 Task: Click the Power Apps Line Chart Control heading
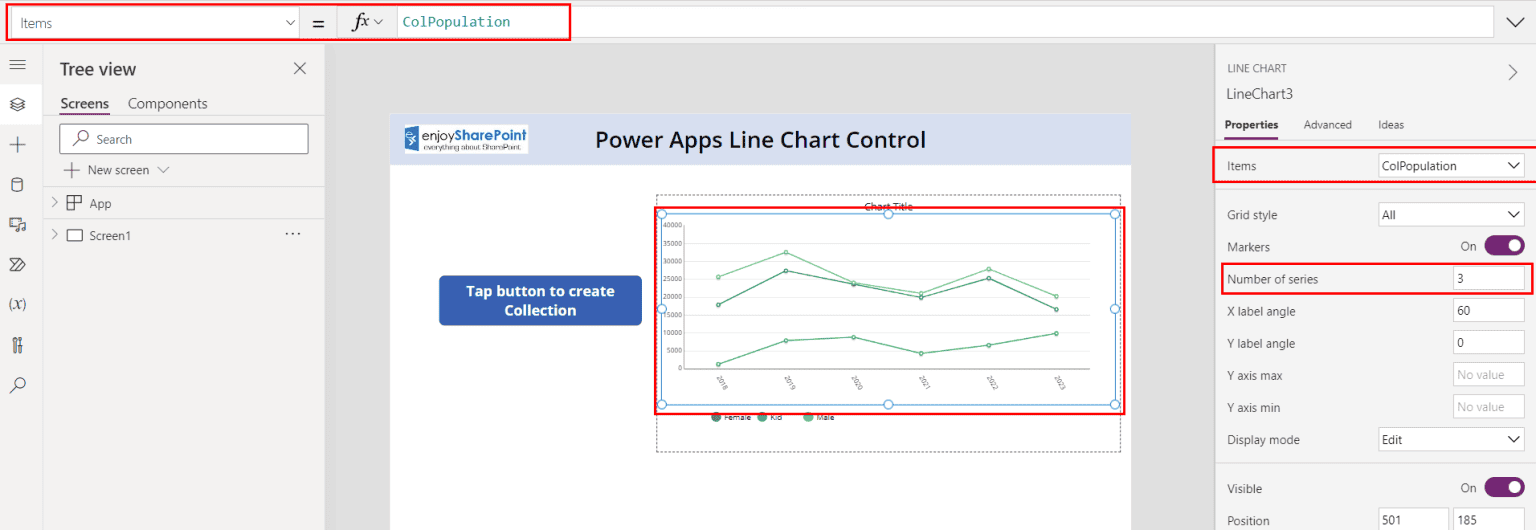[761, 140]
